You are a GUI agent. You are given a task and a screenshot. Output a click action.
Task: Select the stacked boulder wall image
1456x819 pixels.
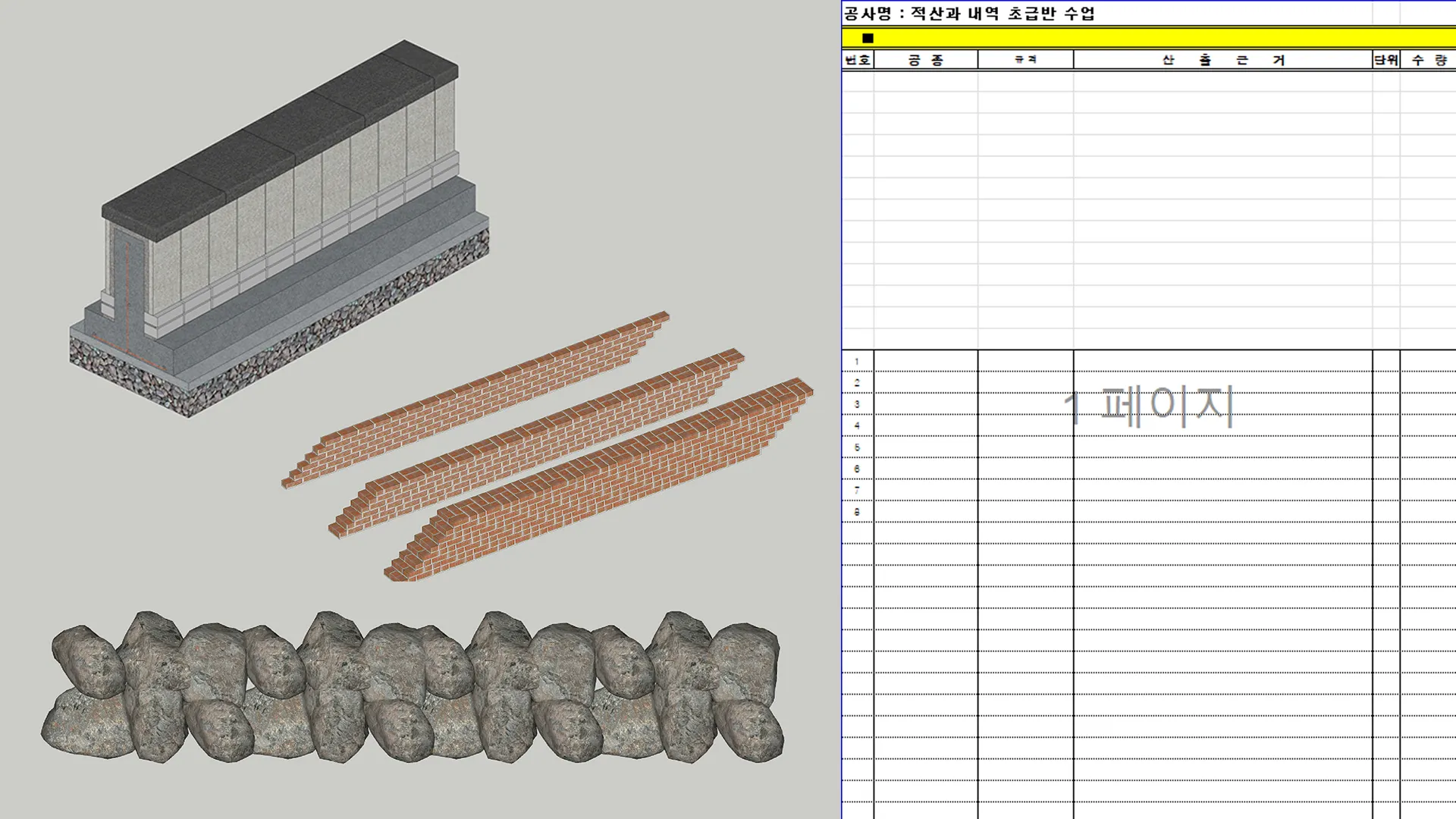[x=413, y=686]
